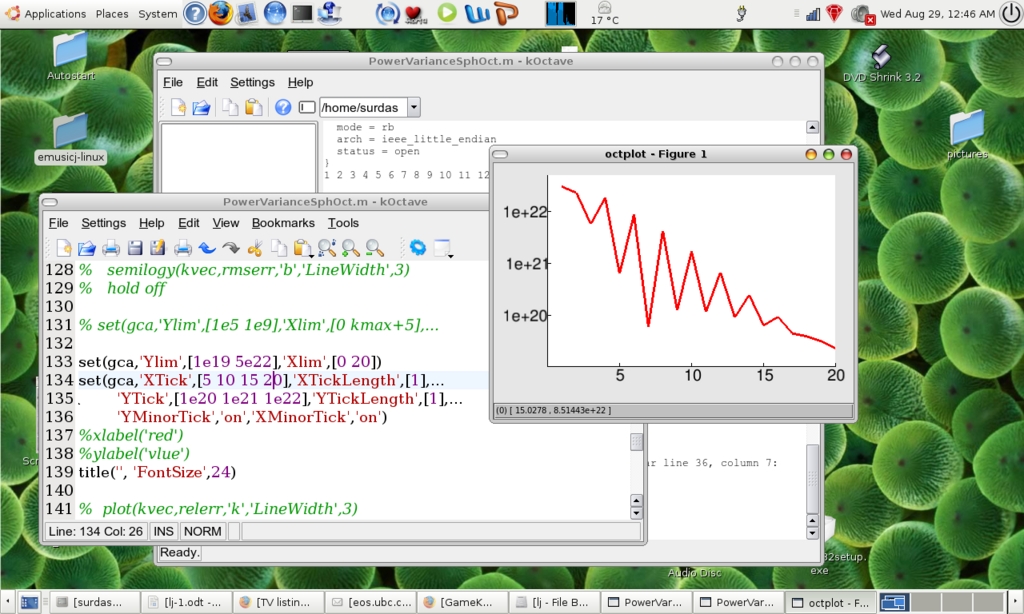Launch Firefox from the top panel
The image size is (1024, 614).
(x=221, y=13)
